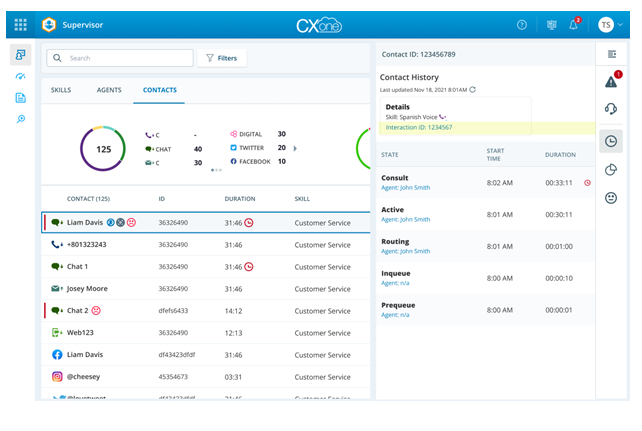Expand the user menu chevron beside TS

(x=621, y=25)
